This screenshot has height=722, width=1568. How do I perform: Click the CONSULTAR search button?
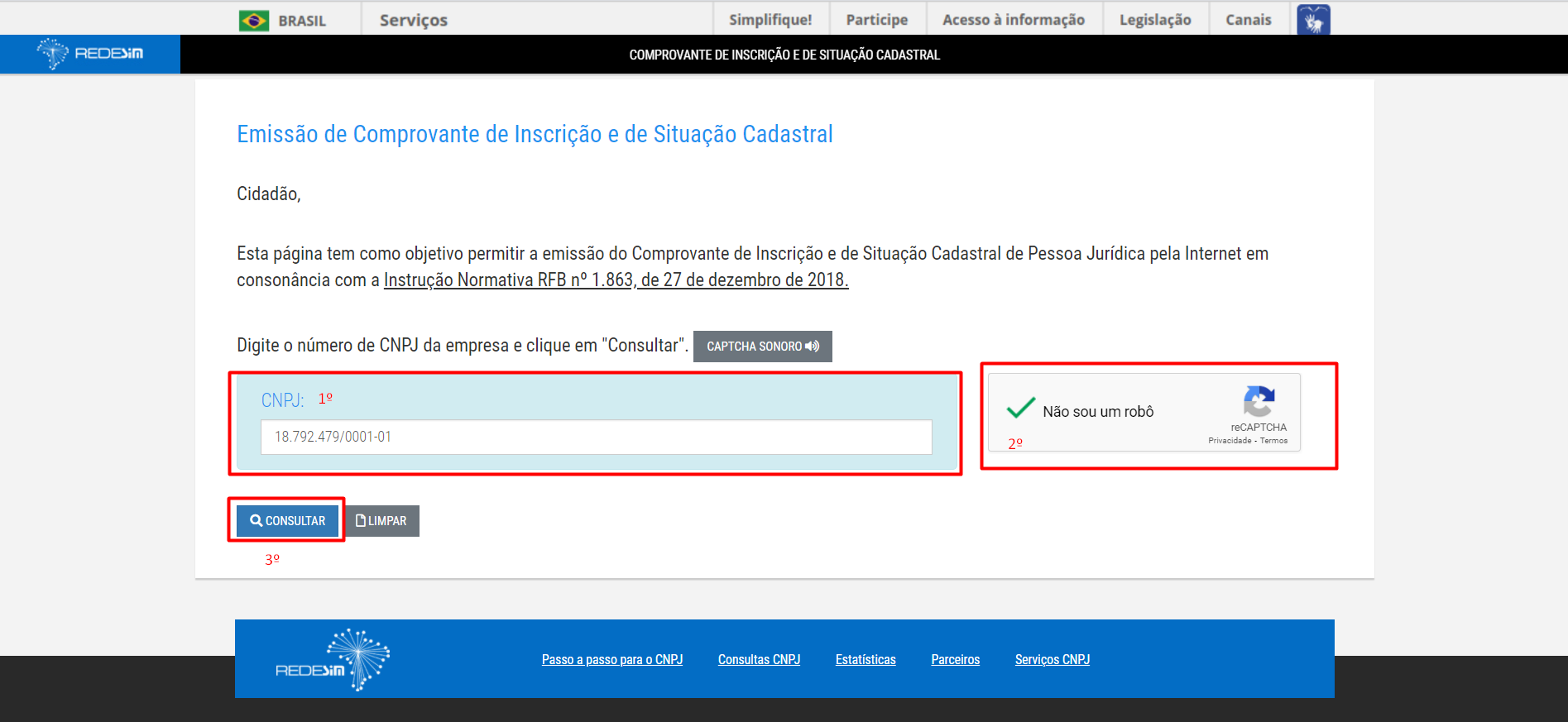(287, 521)
